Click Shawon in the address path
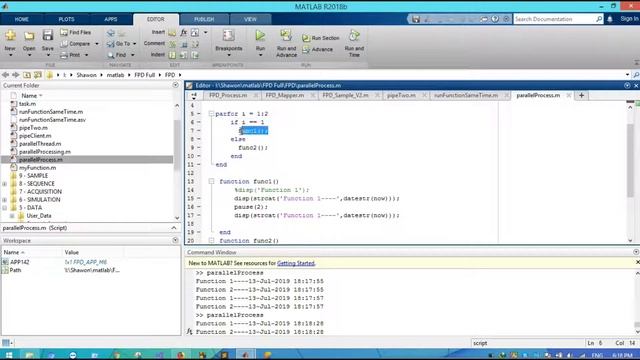The image size is (640, 360). 87,75
